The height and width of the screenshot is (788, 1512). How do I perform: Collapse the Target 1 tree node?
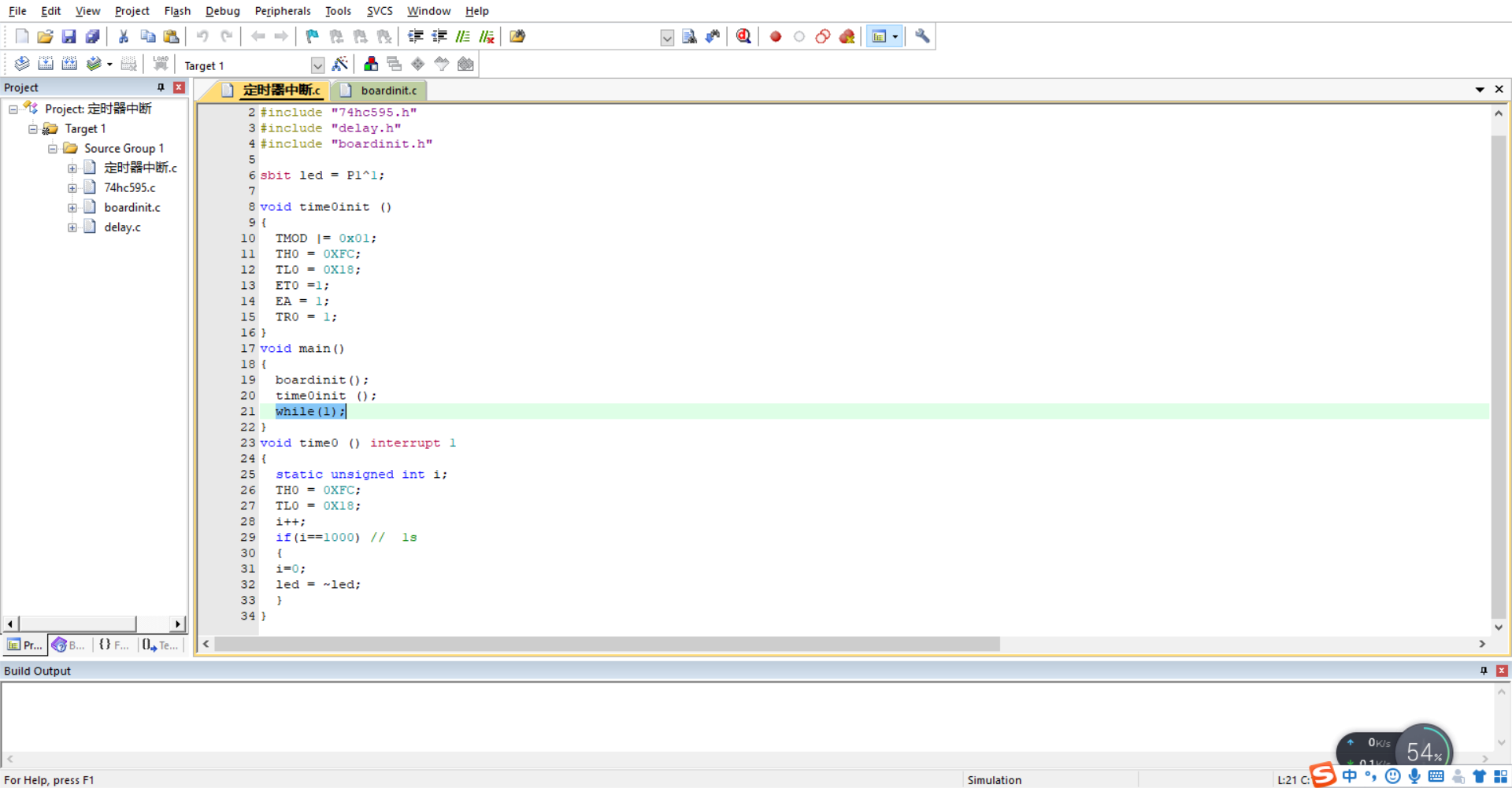click(x=33, y=129)
